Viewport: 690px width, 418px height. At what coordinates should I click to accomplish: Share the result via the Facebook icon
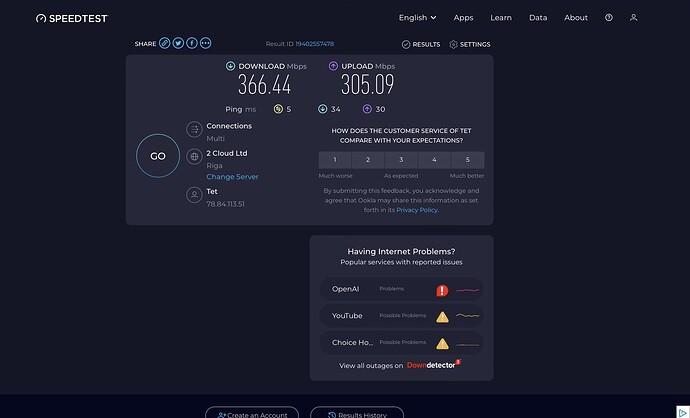(192, 43)
